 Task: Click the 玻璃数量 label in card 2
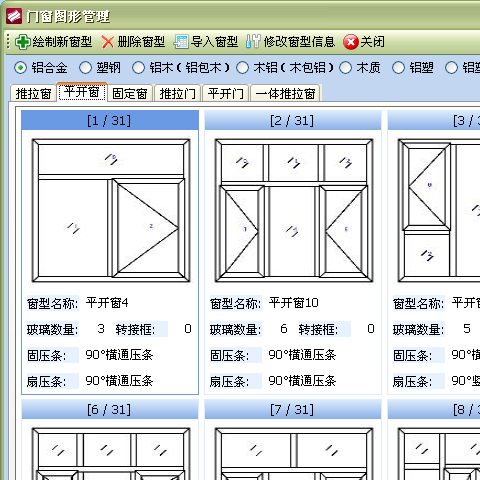click(x=236, y=330)
